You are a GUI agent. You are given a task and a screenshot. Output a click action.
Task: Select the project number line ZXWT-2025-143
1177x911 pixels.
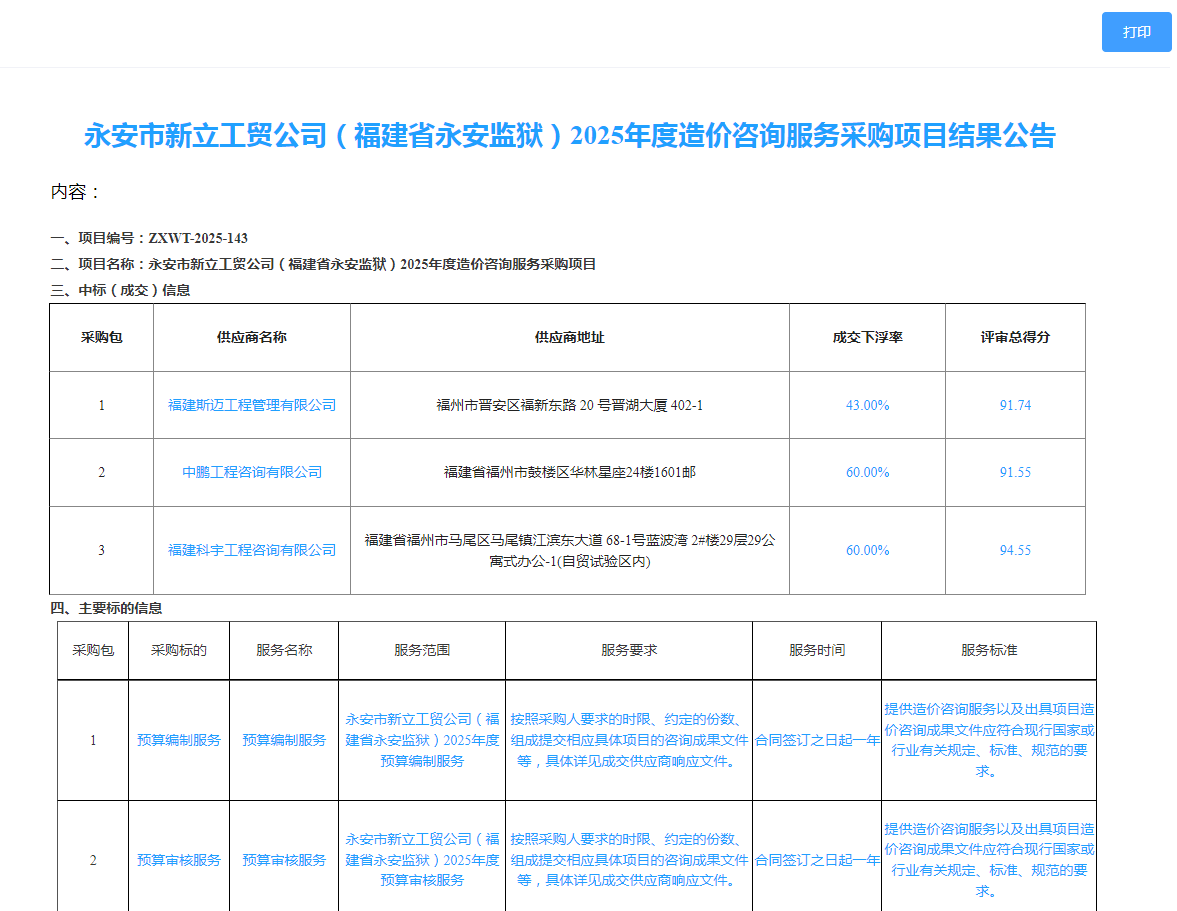[149, 239]
